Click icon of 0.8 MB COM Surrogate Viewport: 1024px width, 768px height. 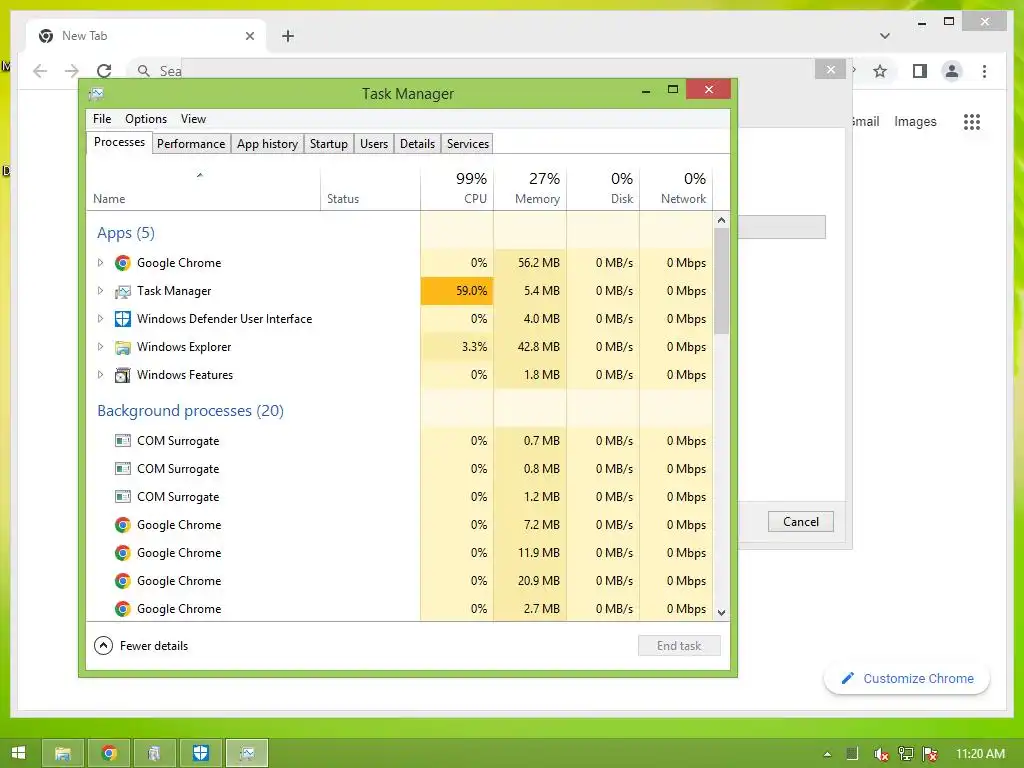click(122, 469)
